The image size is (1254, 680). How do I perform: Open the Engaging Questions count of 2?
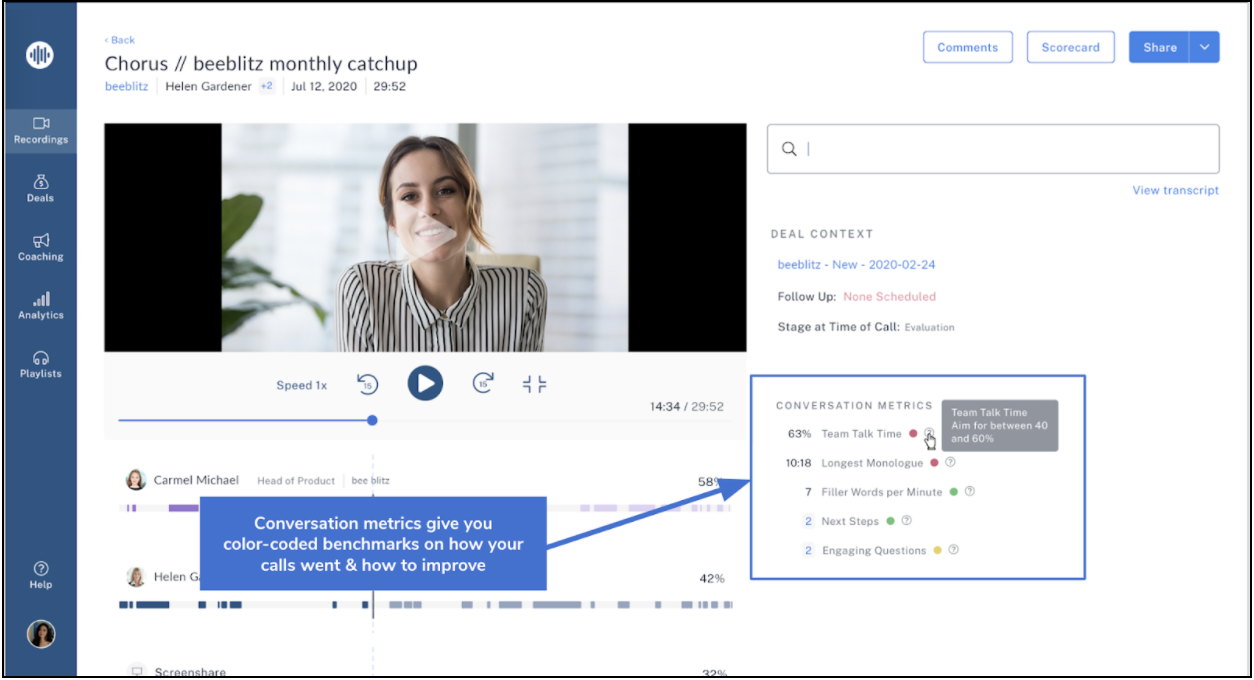coord(808,550)
